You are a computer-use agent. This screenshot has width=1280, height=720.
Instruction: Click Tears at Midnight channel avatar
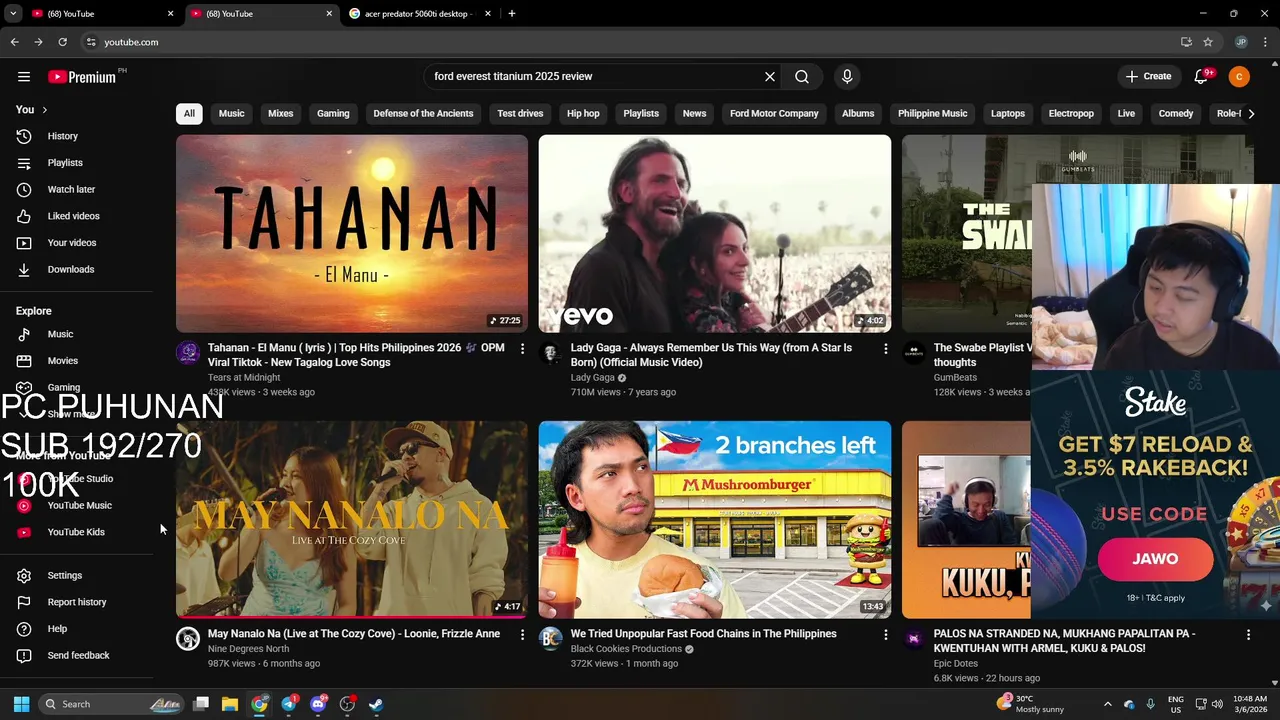pos(188,352)
